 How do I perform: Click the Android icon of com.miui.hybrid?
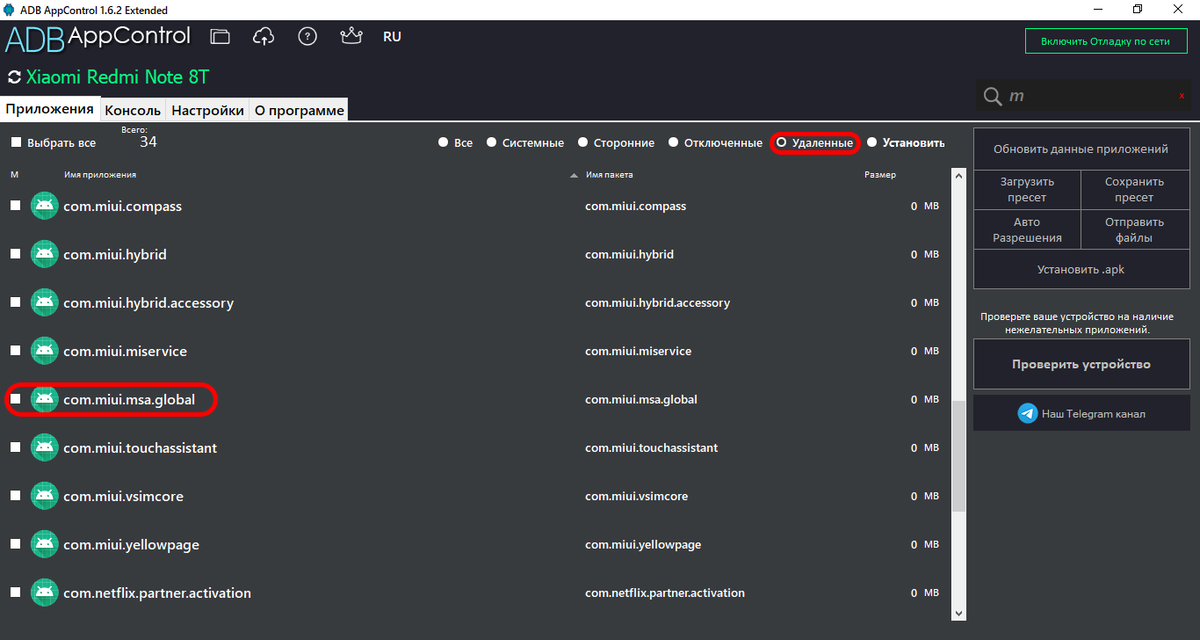44,254
